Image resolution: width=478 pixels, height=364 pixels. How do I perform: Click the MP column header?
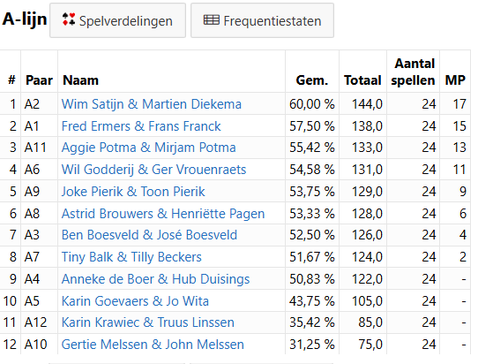point(455,80)
